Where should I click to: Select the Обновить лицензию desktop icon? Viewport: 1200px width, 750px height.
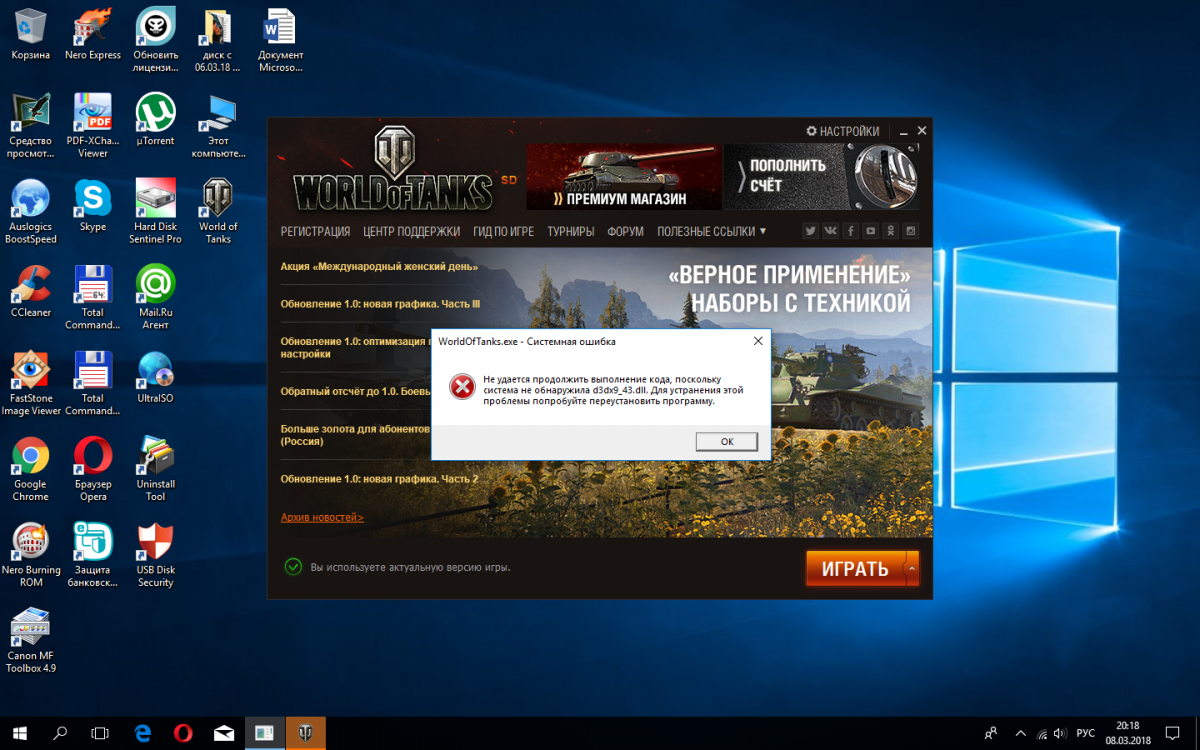155,40
